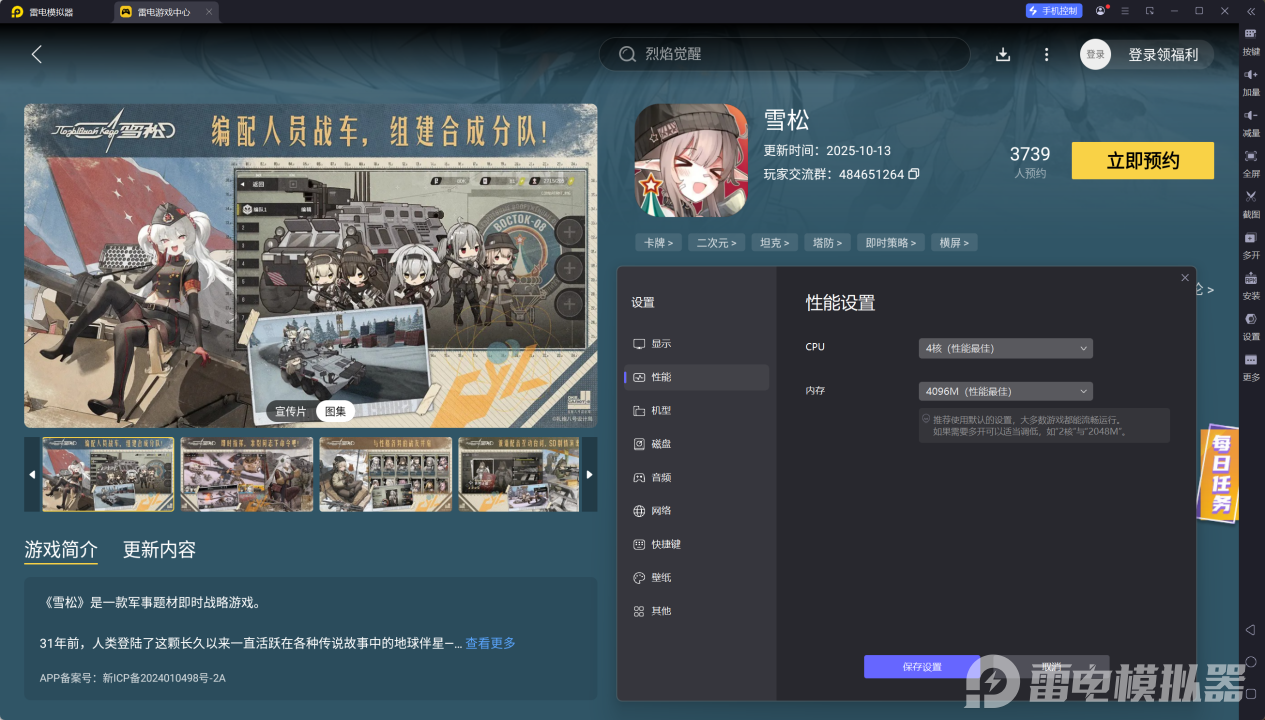Increase volume with the 加量 icon

(1251, 75)
